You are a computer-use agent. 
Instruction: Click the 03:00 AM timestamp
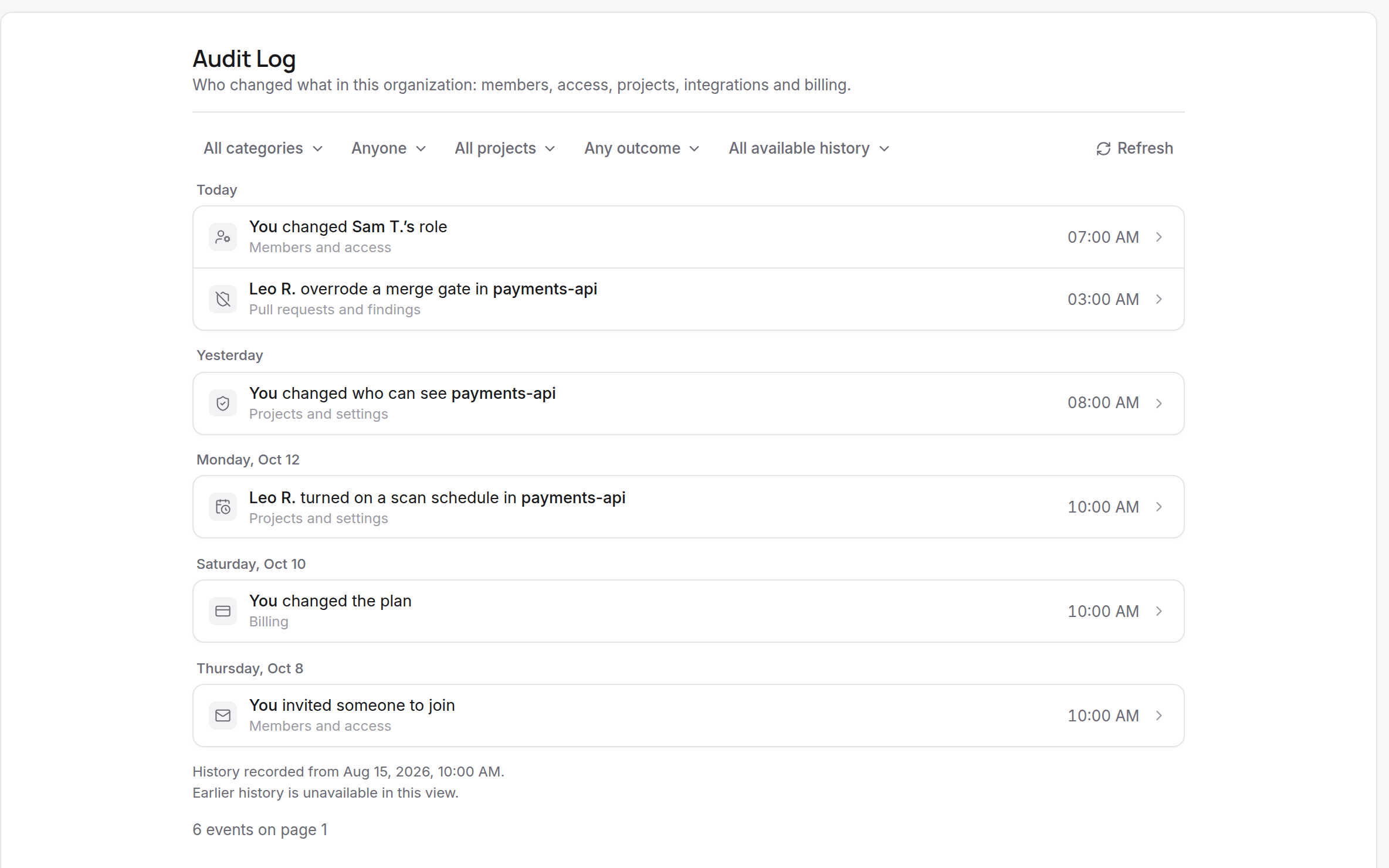click(1103, 299)
